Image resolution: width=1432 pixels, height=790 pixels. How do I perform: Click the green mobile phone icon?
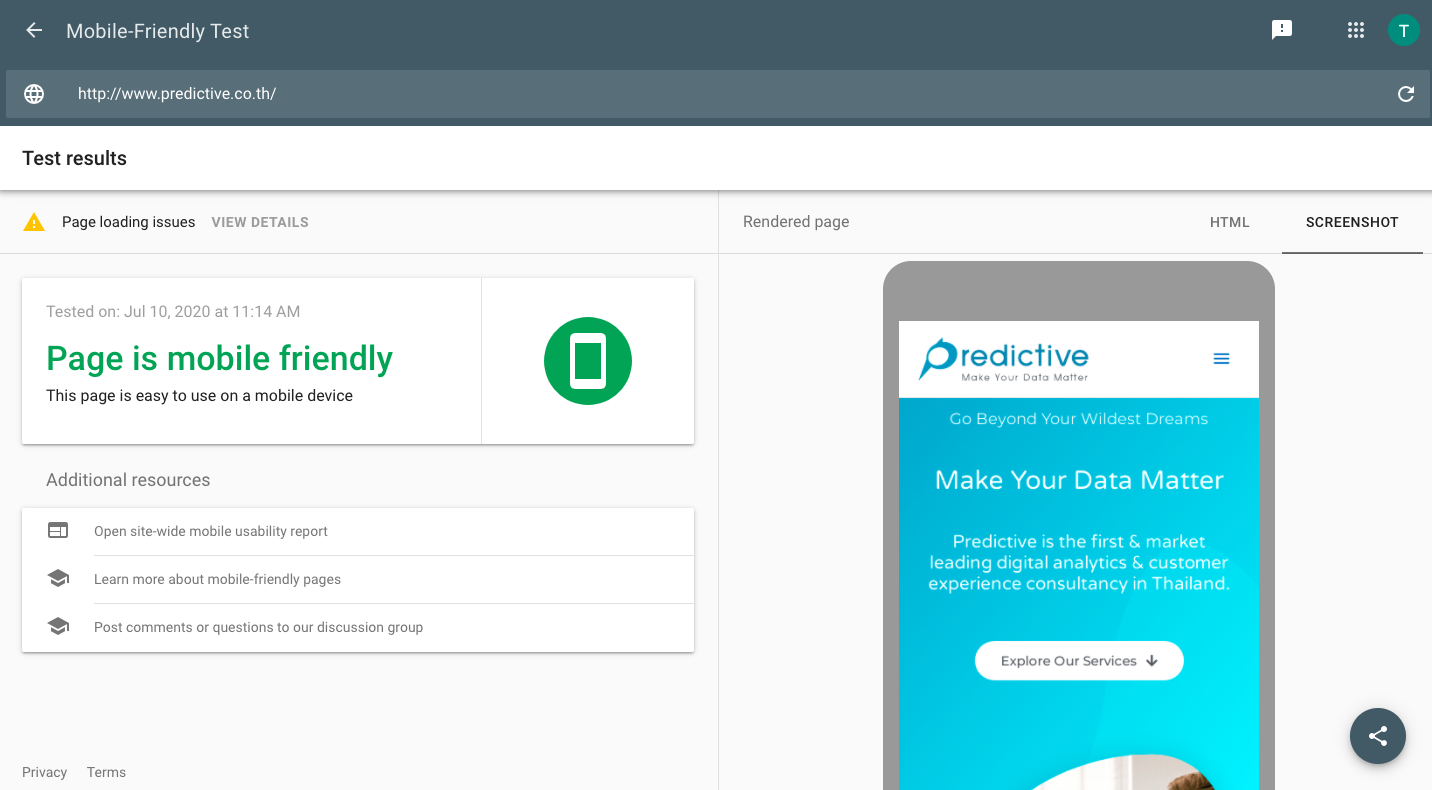pos(588,361)
